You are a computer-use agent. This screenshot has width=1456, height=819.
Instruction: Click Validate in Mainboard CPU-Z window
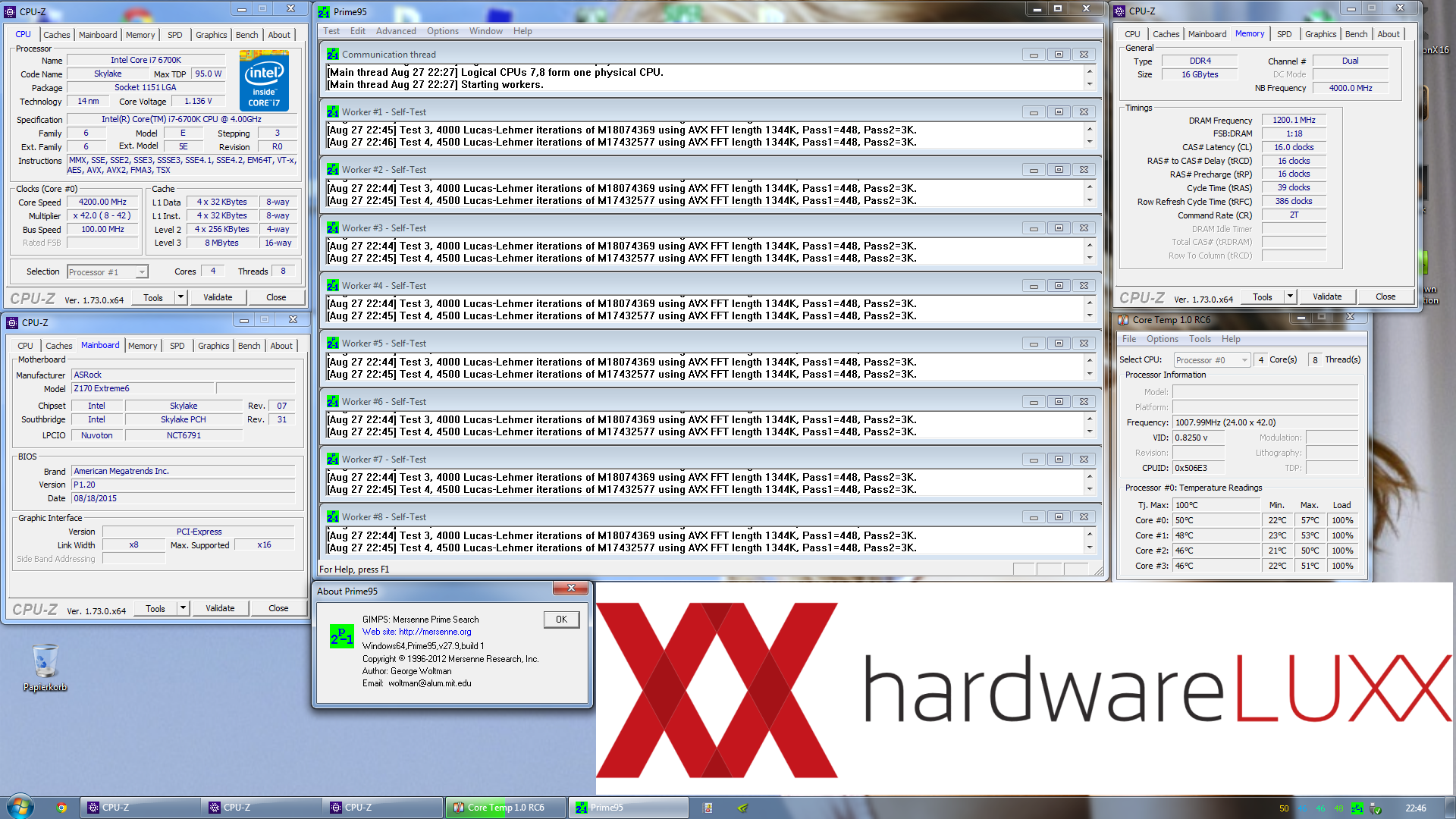[220, 608]
